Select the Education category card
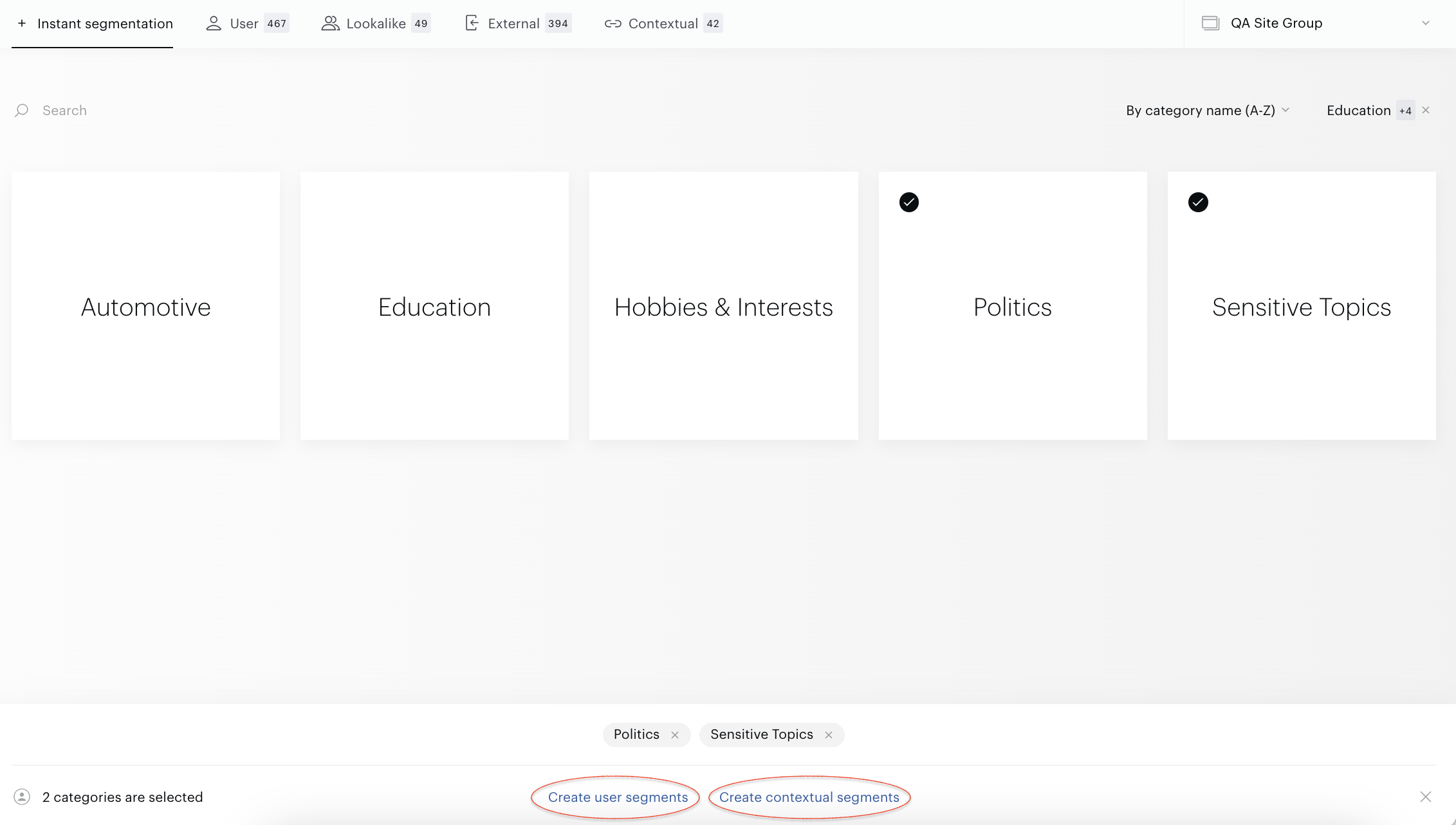This screenshot has width=1456, height=825. click(x=434, y=306)
